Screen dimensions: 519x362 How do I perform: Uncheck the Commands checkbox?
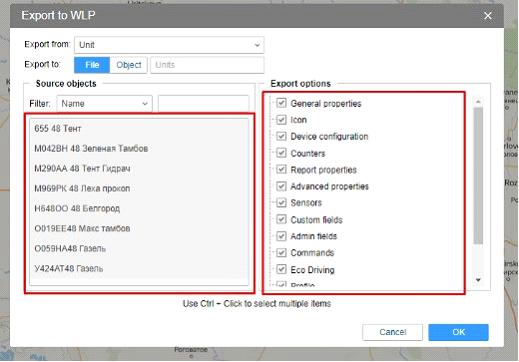point(281,253)
